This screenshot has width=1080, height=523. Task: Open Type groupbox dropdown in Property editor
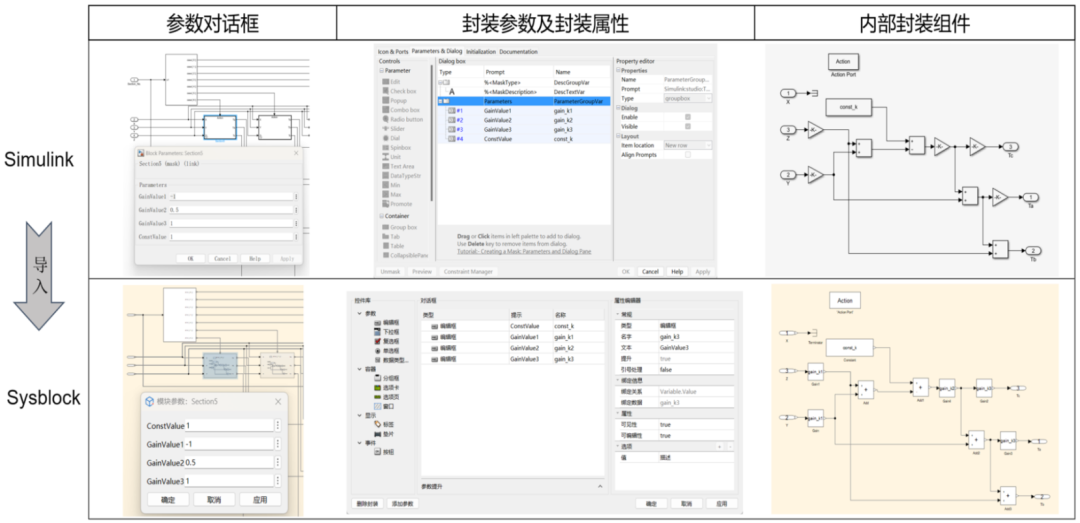coord(688,99)
